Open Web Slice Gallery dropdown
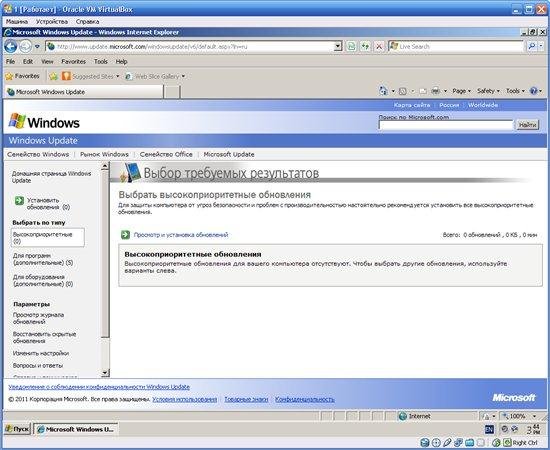 155,76
